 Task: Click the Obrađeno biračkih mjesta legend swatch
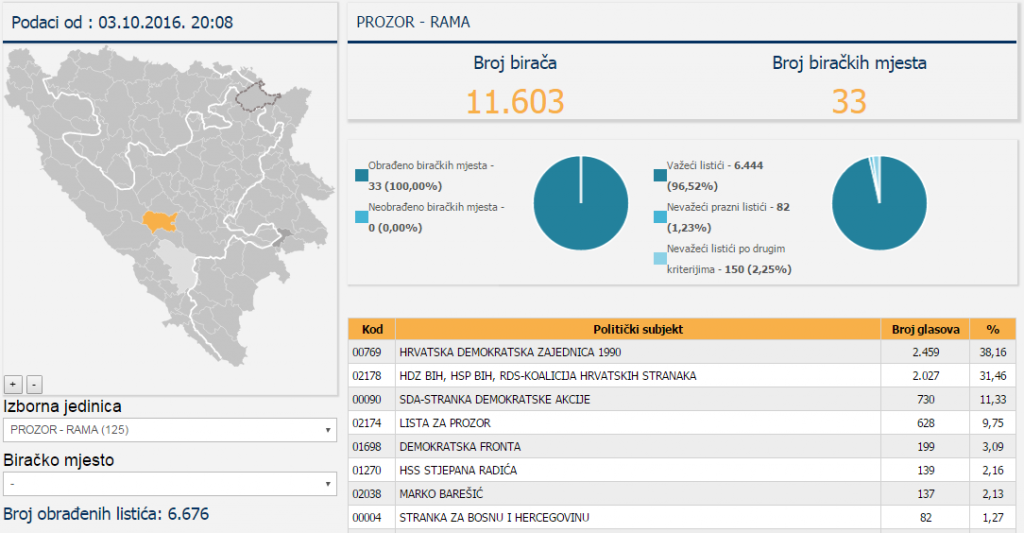point(361,176)
